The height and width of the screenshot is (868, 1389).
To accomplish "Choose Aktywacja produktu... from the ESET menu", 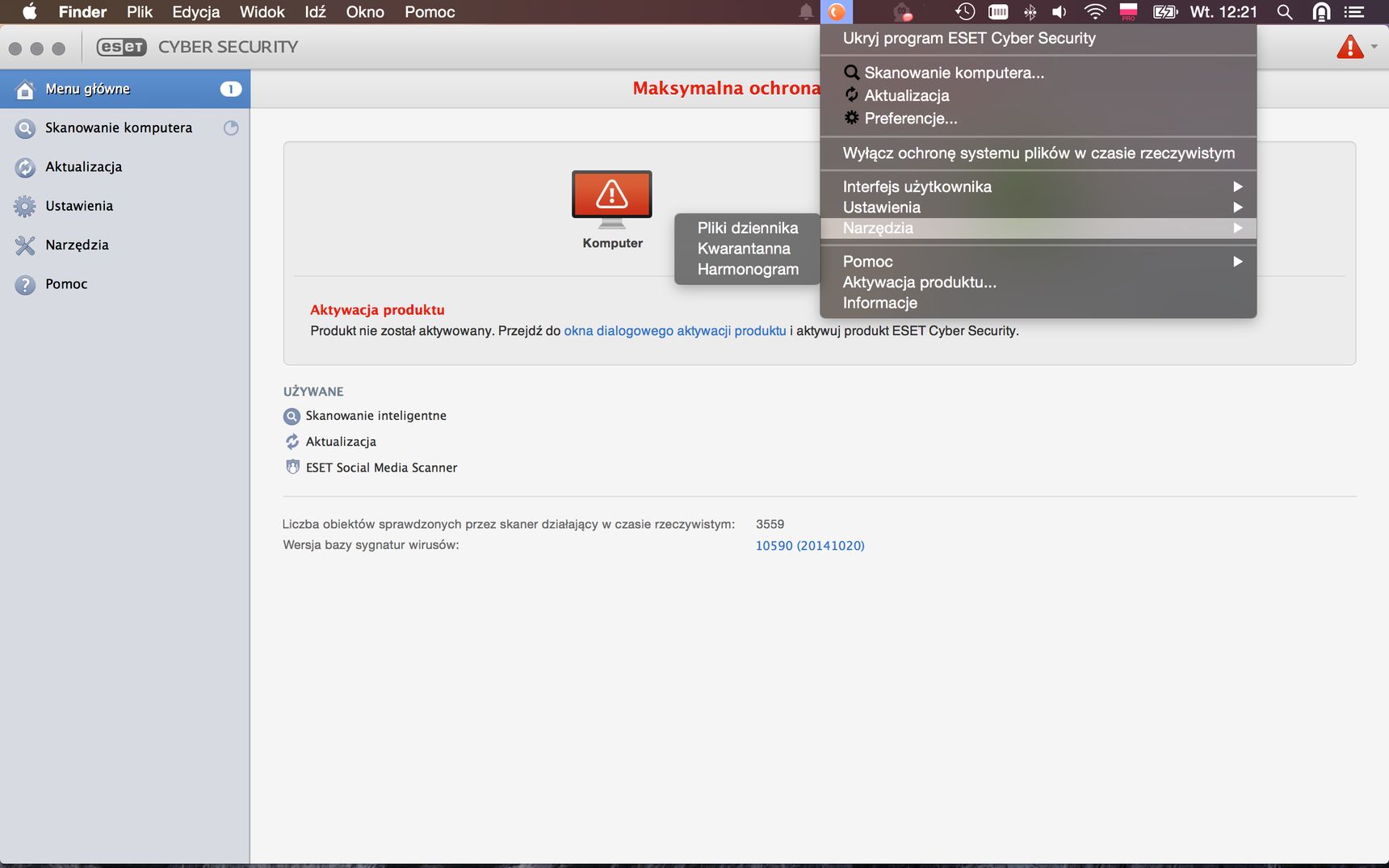I will point(1039,282).
